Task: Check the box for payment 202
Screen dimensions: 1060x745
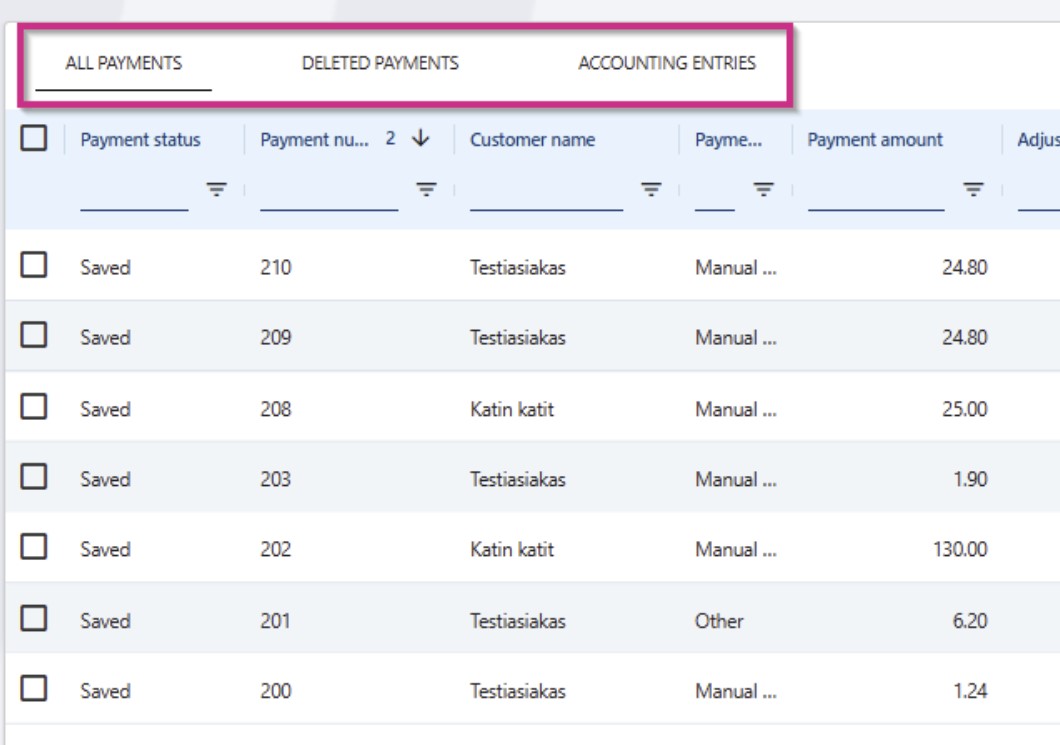Action: coord(34,547)
